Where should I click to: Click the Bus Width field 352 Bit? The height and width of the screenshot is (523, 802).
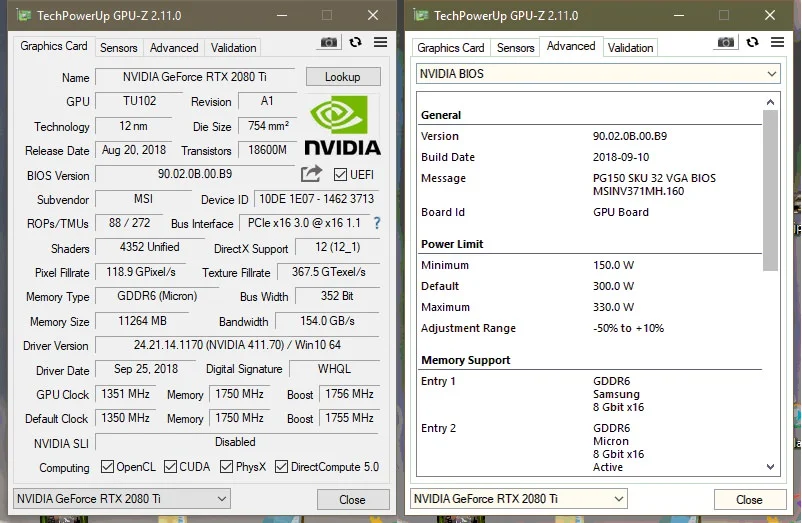click(338, 295)
